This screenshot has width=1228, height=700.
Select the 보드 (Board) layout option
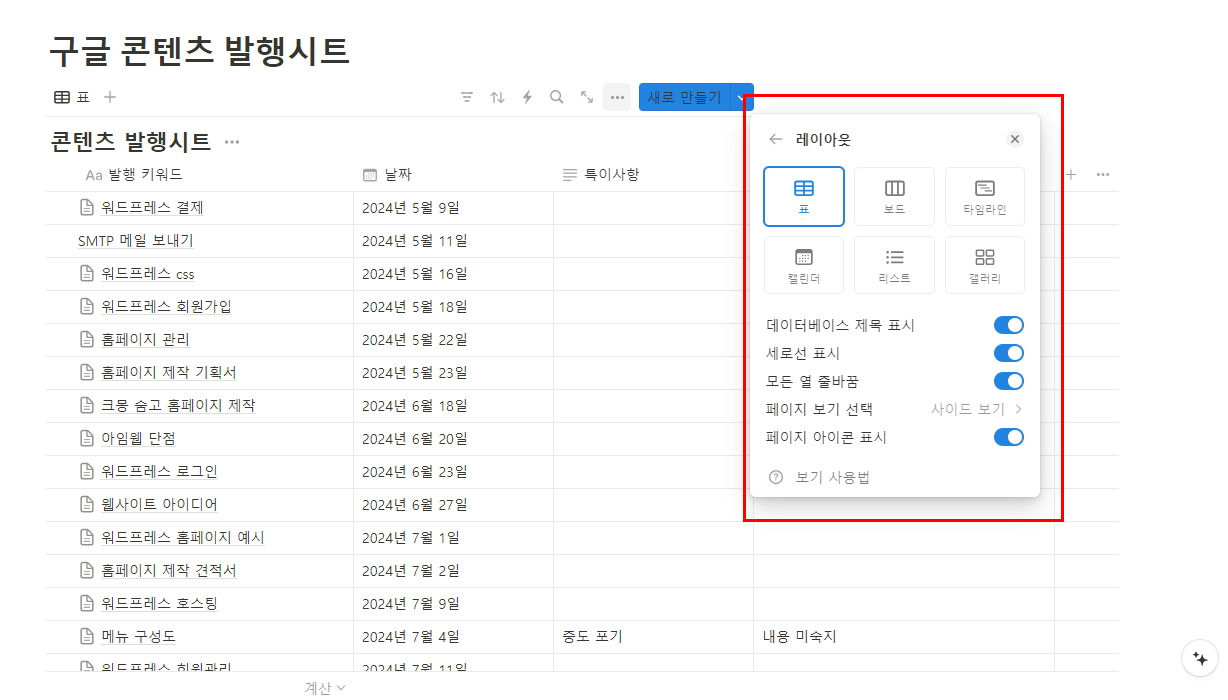pos(894,196)
